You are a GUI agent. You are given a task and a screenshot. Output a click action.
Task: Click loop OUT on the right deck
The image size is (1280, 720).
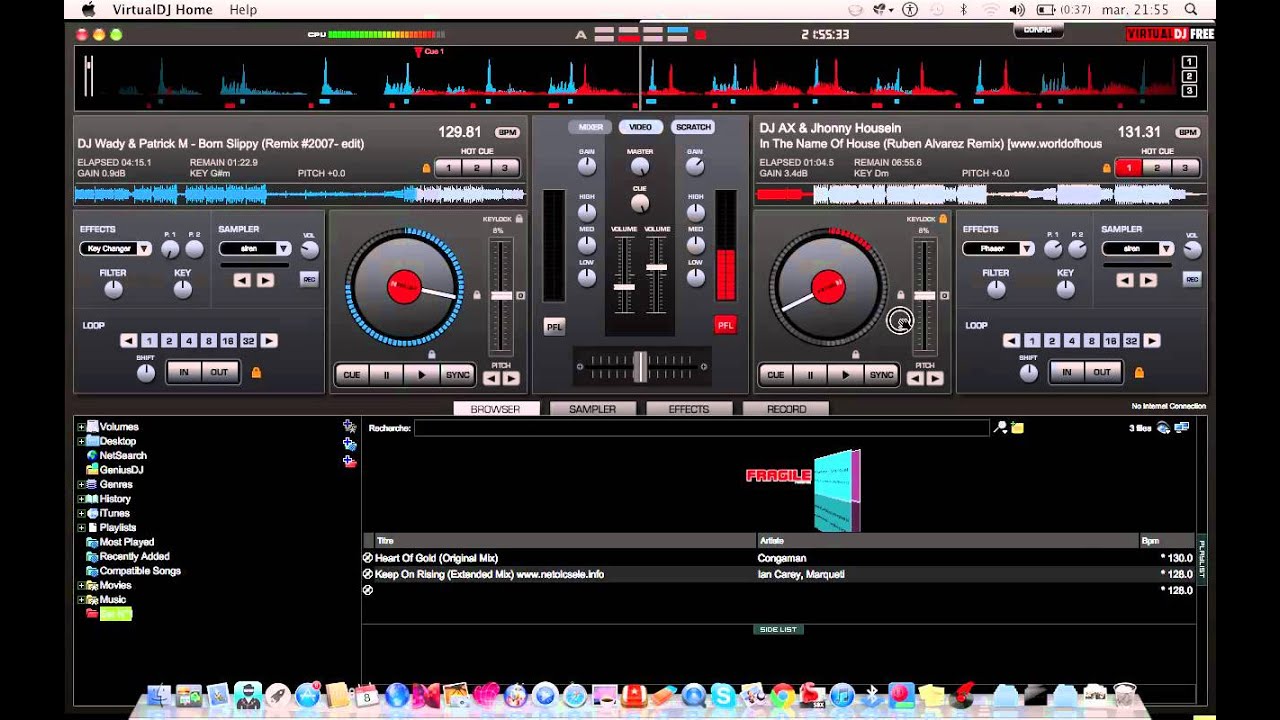click(x=1101, y=372)
